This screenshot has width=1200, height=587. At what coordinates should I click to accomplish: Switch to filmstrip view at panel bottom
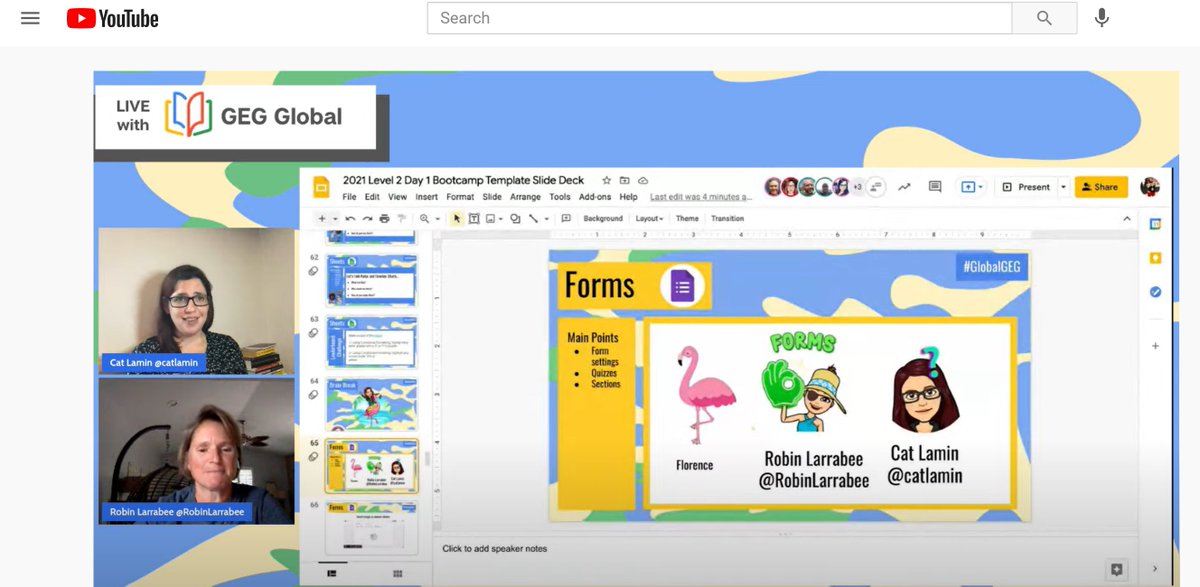point(332,573)
